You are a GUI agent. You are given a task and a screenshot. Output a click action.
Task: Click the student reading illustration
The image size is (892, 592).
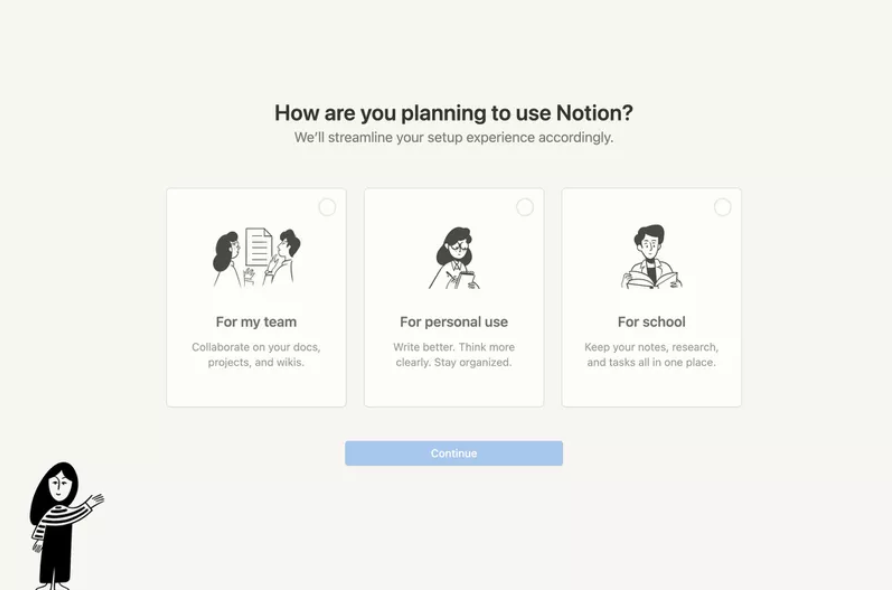[651, 255]
